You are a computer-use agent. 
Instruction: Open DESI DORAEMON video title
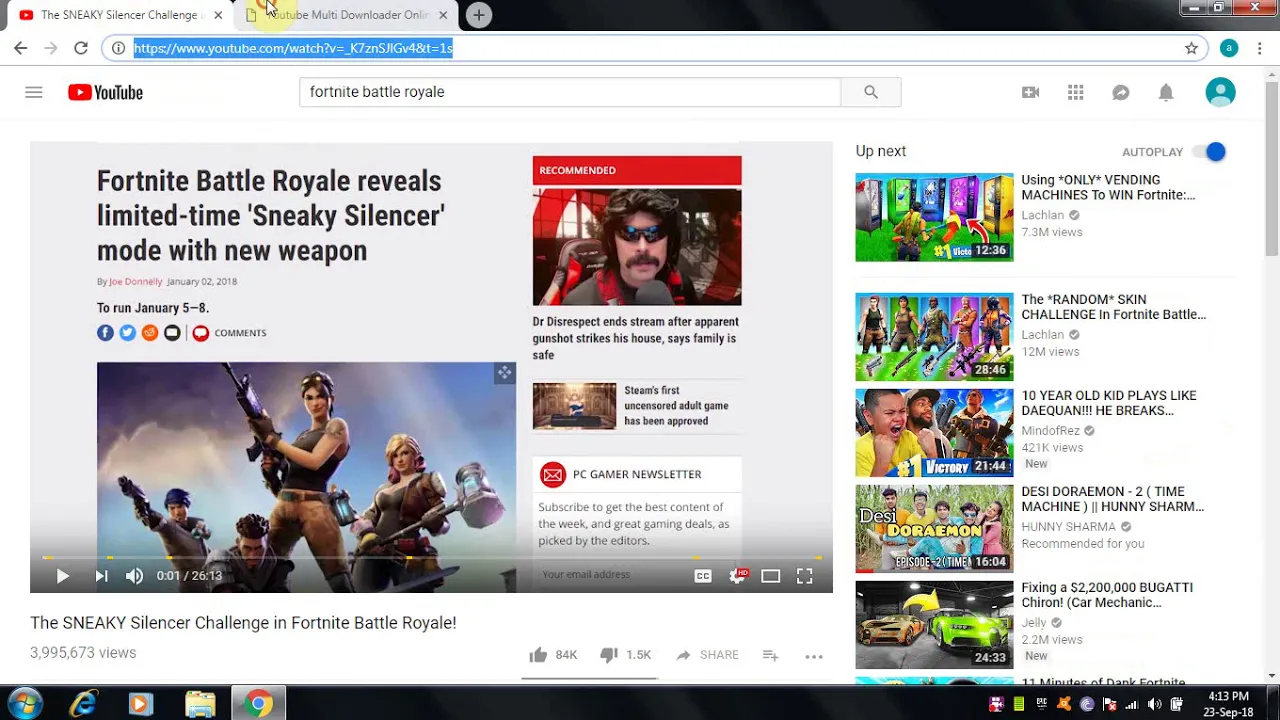coord(1112,499)
